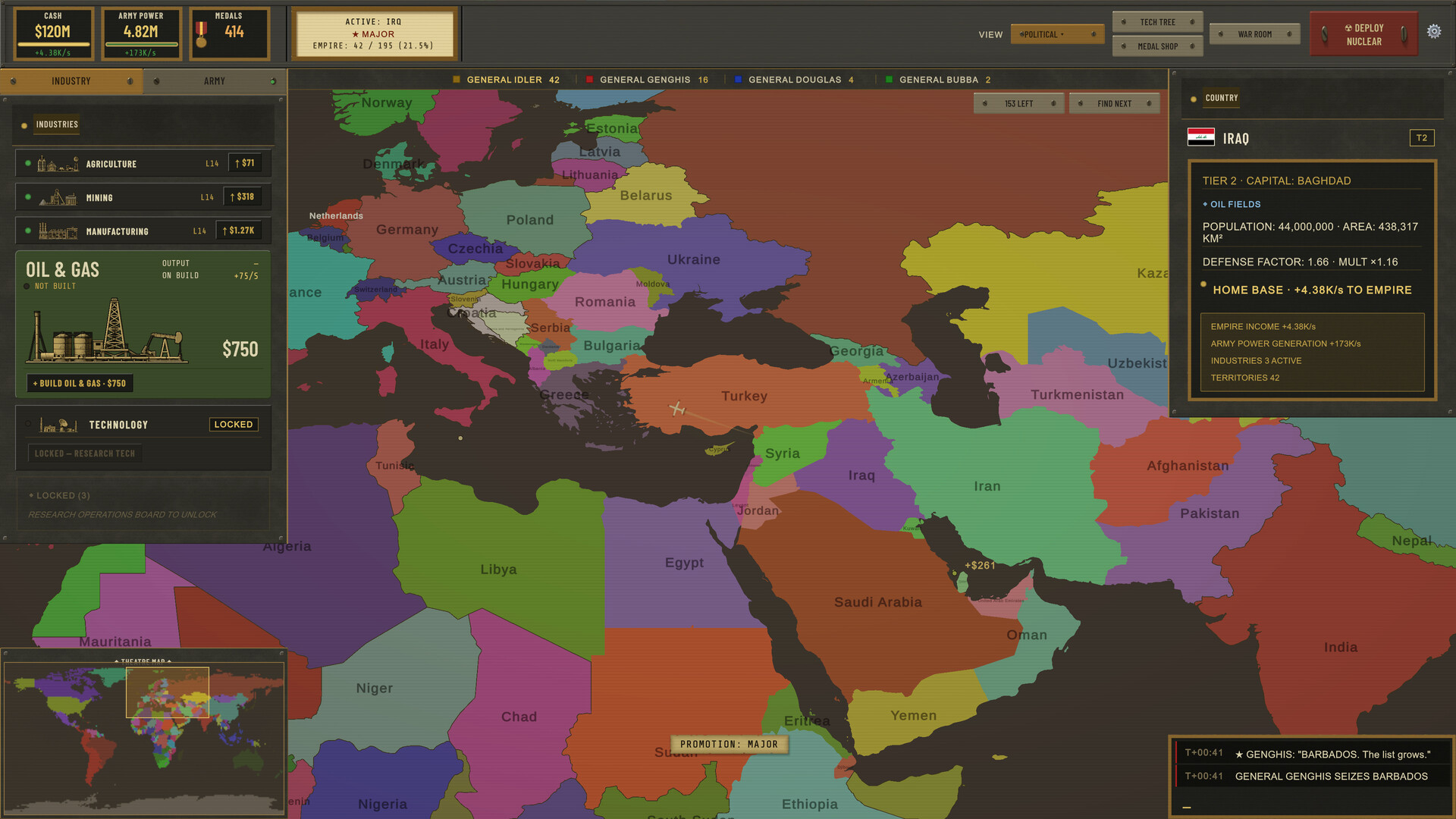The image size is (1456, 819).
Task: Click the Mining shaft icon
Action: tap(58, 197)
